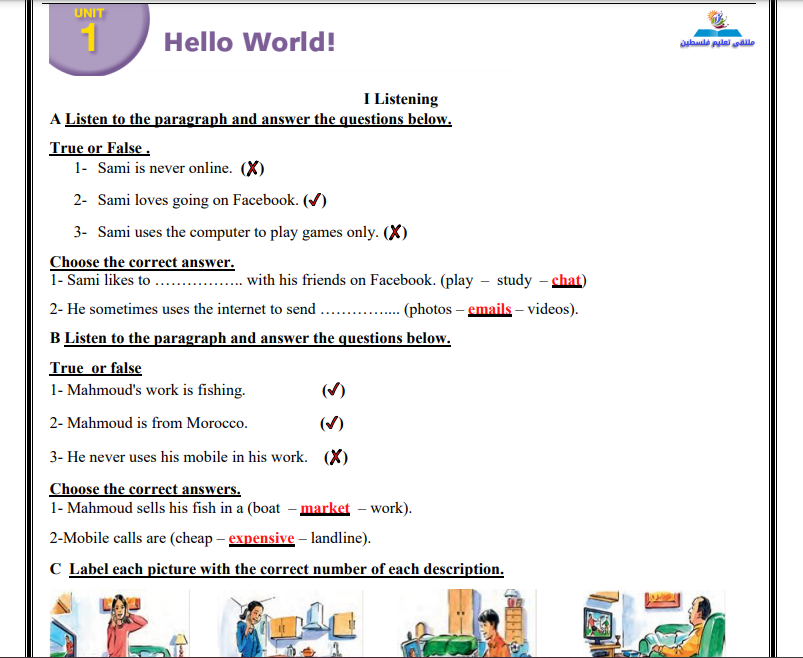Click the 'I Listening' section heading
The height and width of the screenshot is (658, 803).
pyautogui.click(x=401, y=98)
